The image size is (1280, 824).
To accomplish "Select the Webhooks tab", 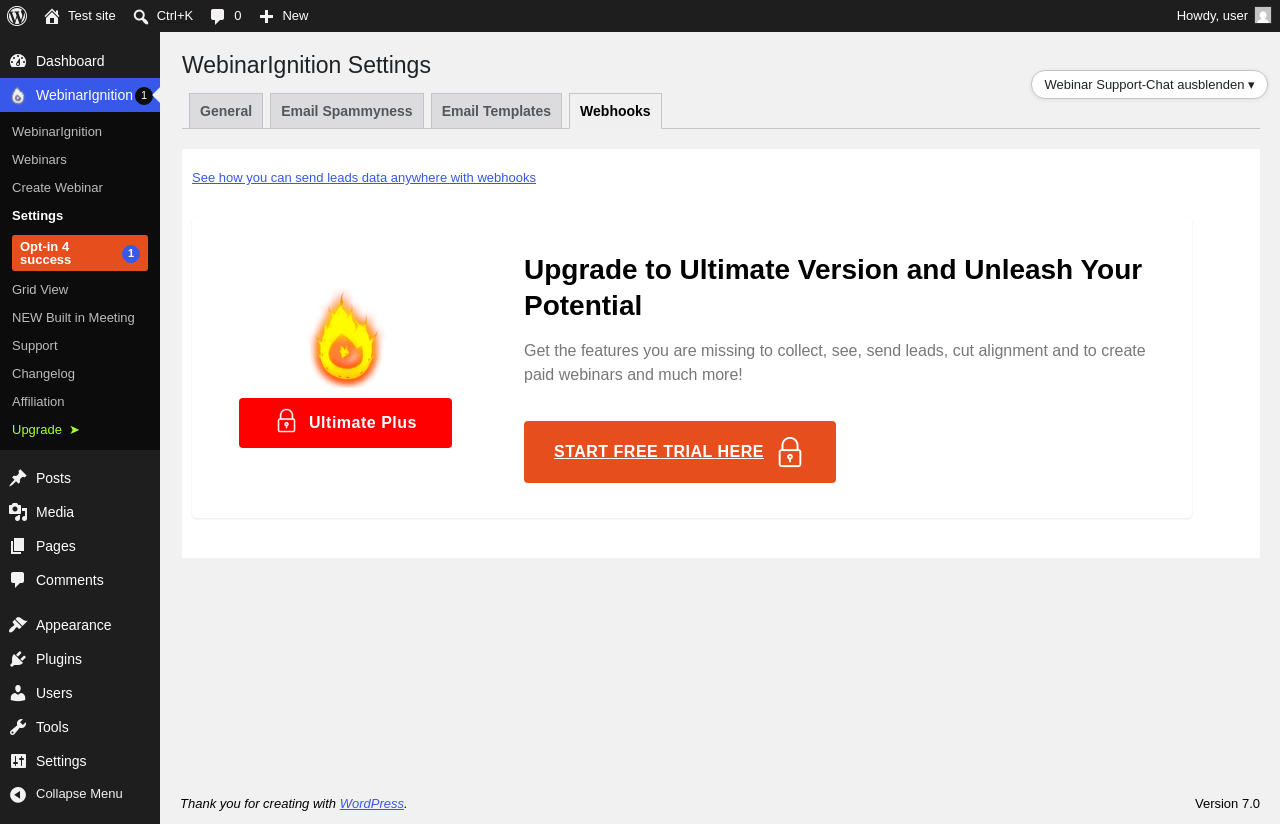I will coord(615,111).
